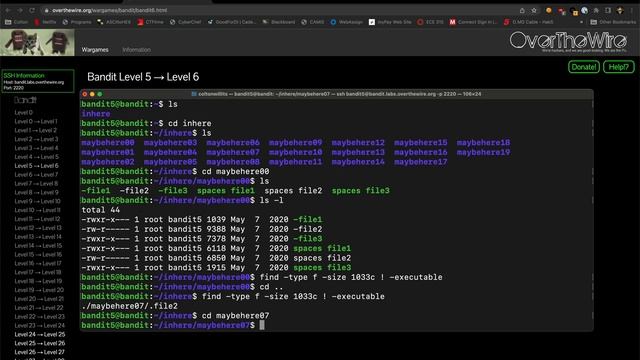Click the OverTheWire logo

click(568, 41)
